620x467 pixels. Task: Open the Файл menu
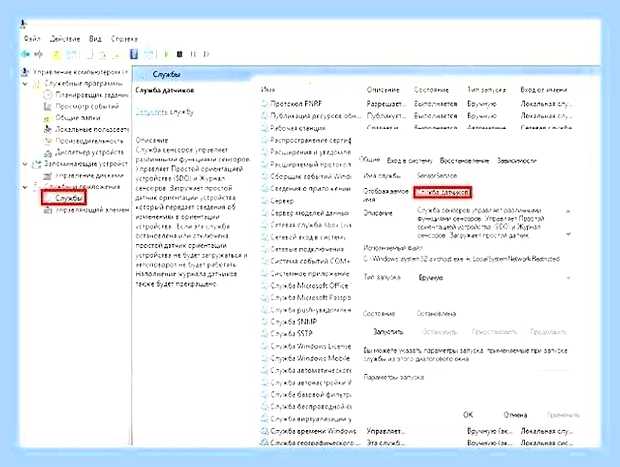[x=32, y=39]
